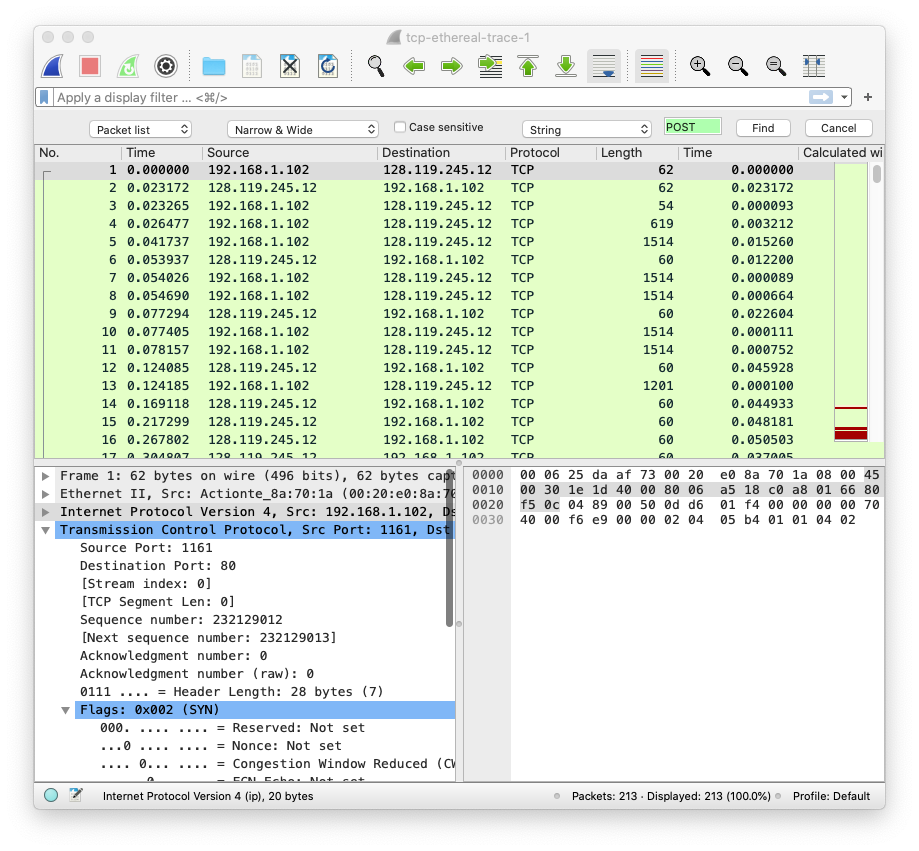Reset text to normal size icon
919x851 pixels.
(x=776, y=66)
